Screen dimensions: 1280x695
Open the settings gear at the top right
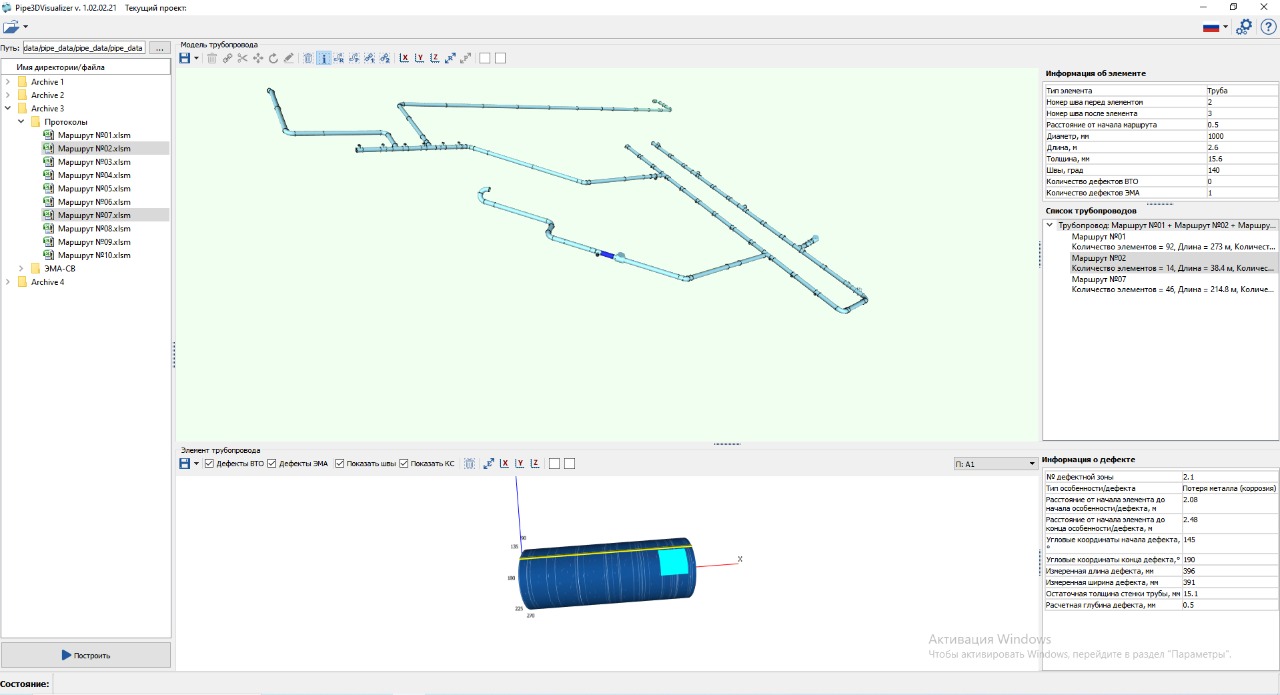click(1244, 27)
